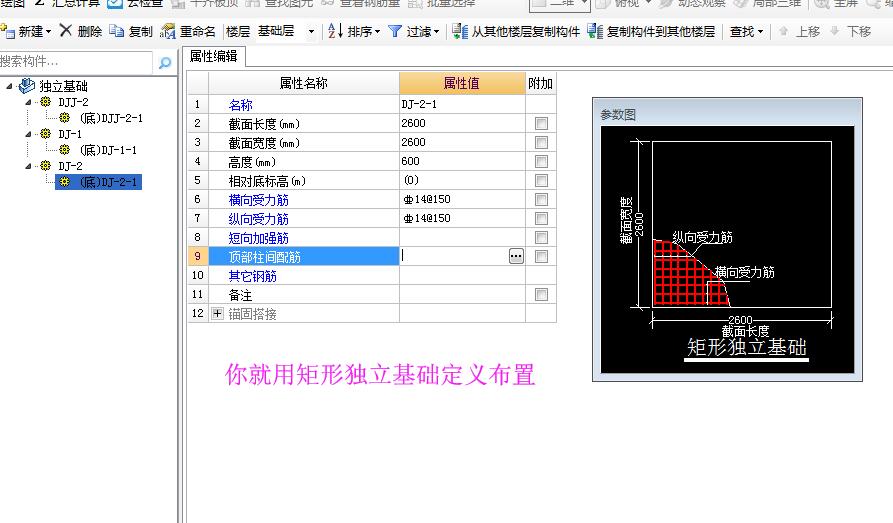Click 从其他楼层复制构件 copy-from-floor icon
The image size is (893, 523).
click(x=460, y=31)
